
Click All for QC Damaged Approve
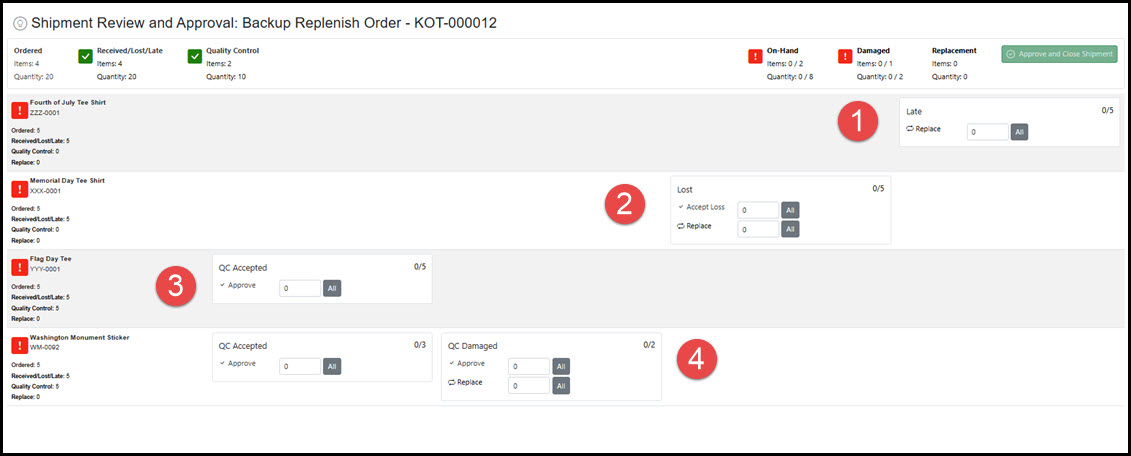pyautogui.click(x=561, y=366)
